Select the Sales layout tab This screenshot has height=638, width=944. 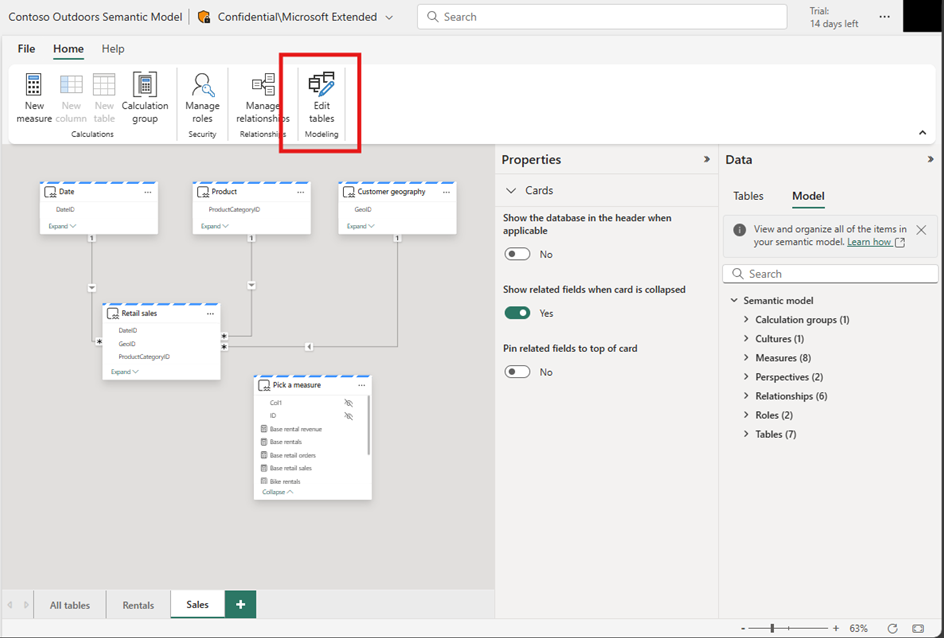197,604
